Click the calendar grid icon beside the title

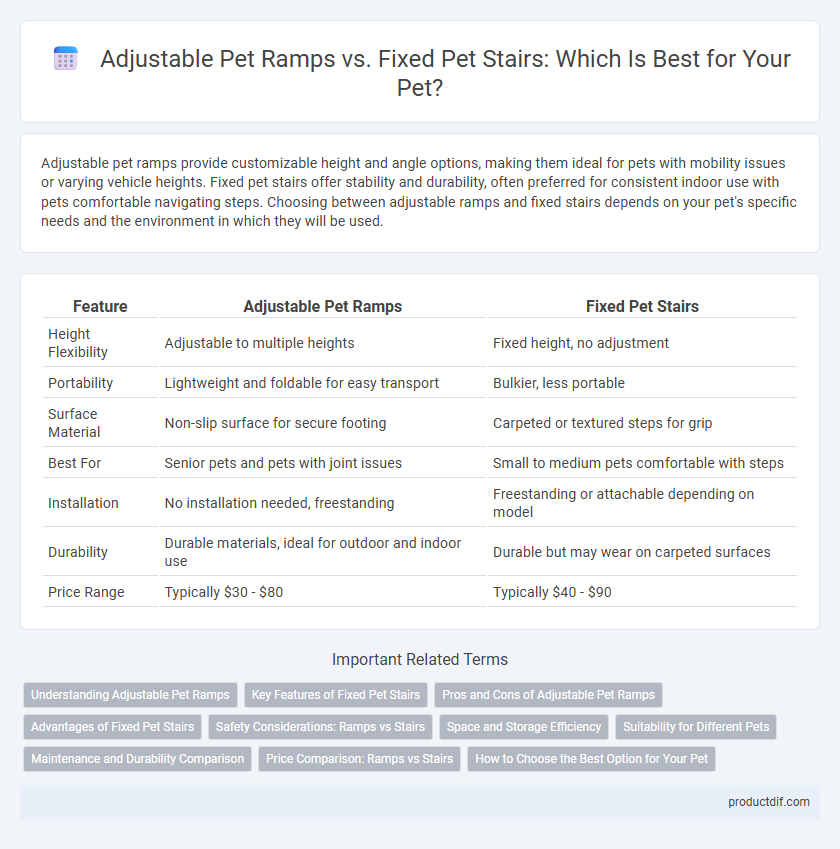pyautogui.click(x=66, y=58)
